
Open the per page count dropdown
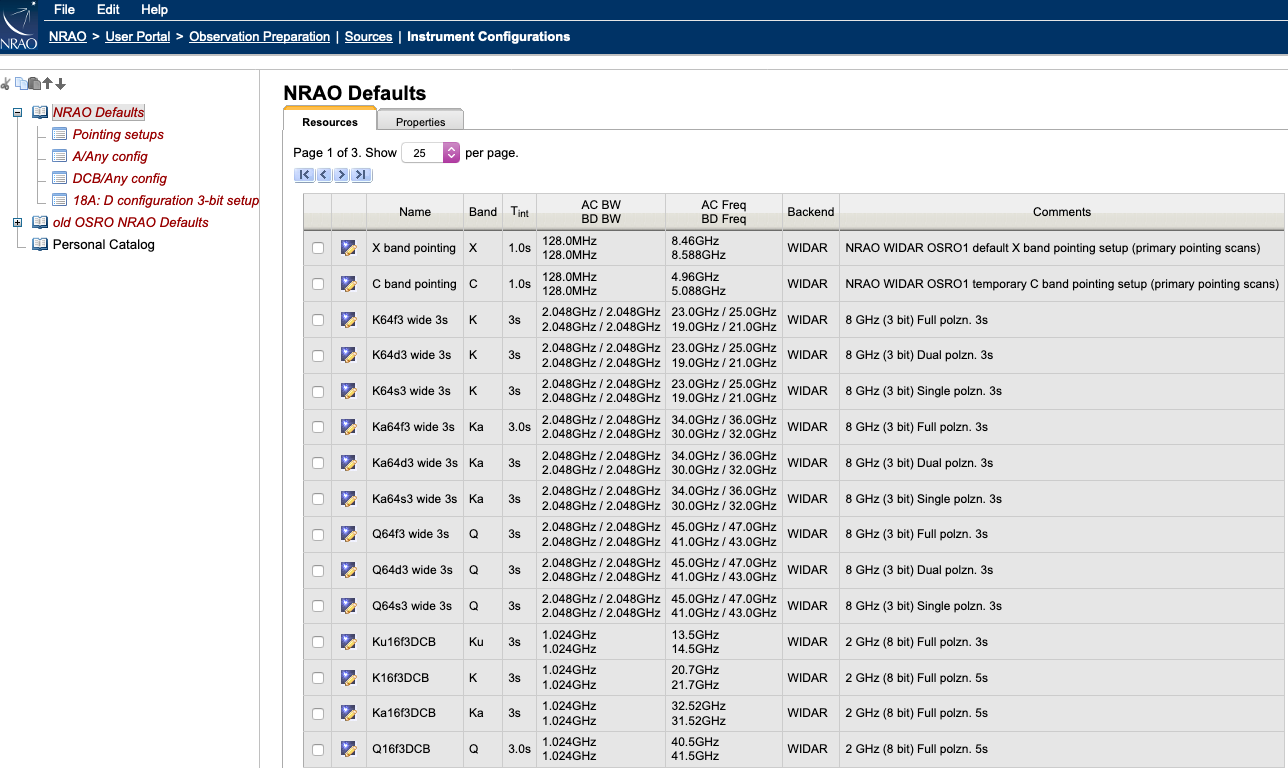(450, 153)
